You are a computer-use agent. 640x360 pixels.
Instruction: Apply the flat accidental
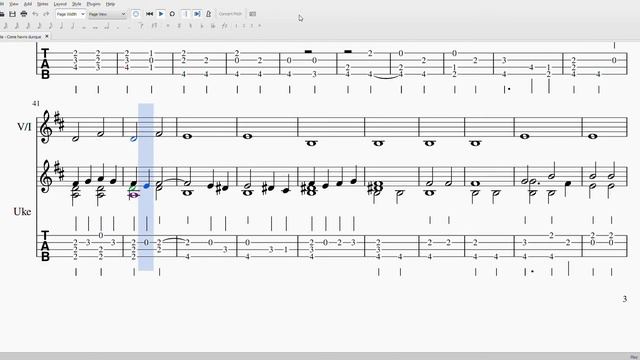click(202, 26)
